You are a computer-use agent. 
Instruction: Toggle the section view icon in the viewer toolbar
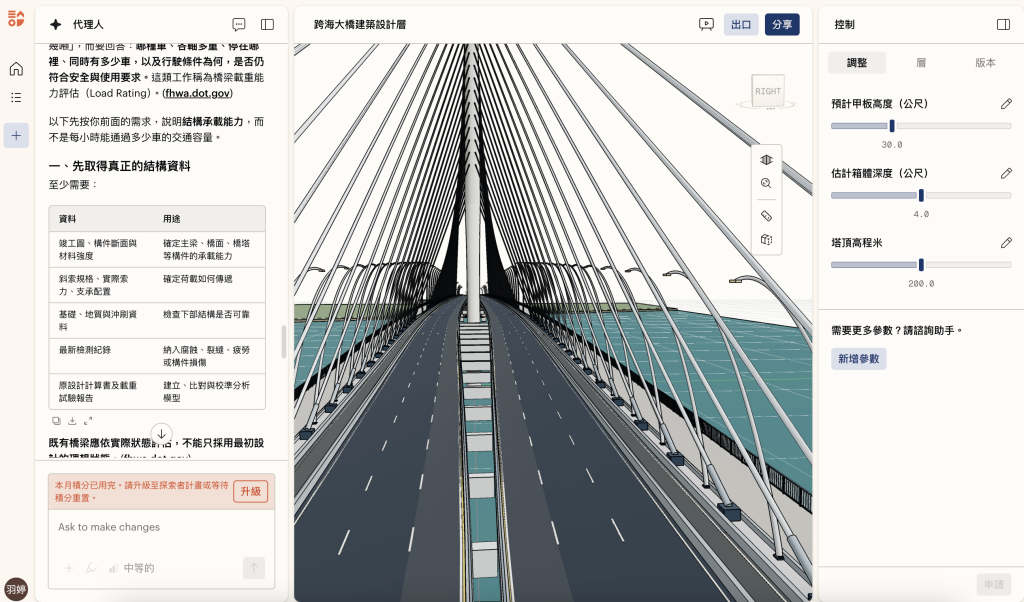[x=766, y=159]
